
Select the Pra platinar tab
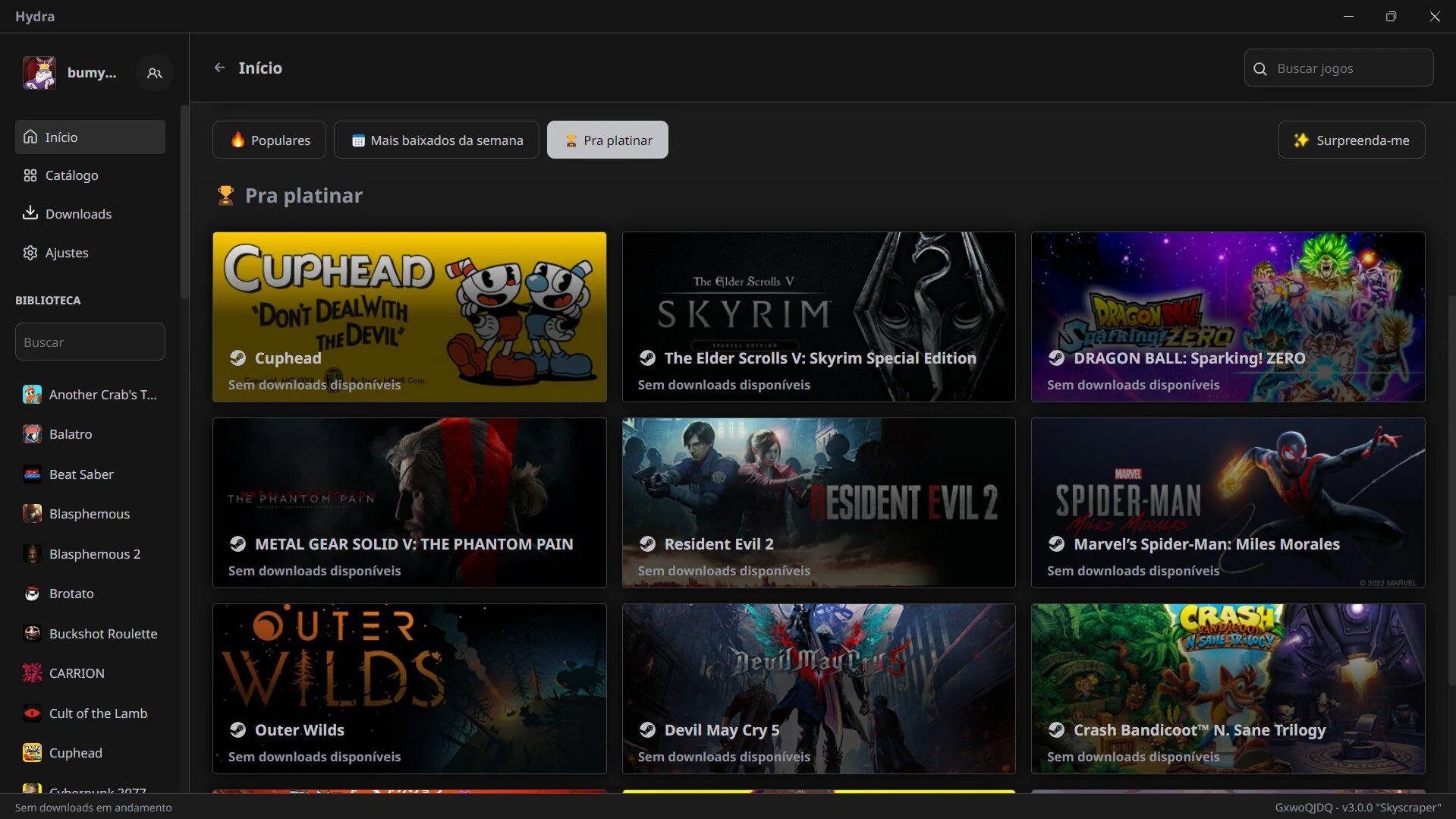pos(608,140)
